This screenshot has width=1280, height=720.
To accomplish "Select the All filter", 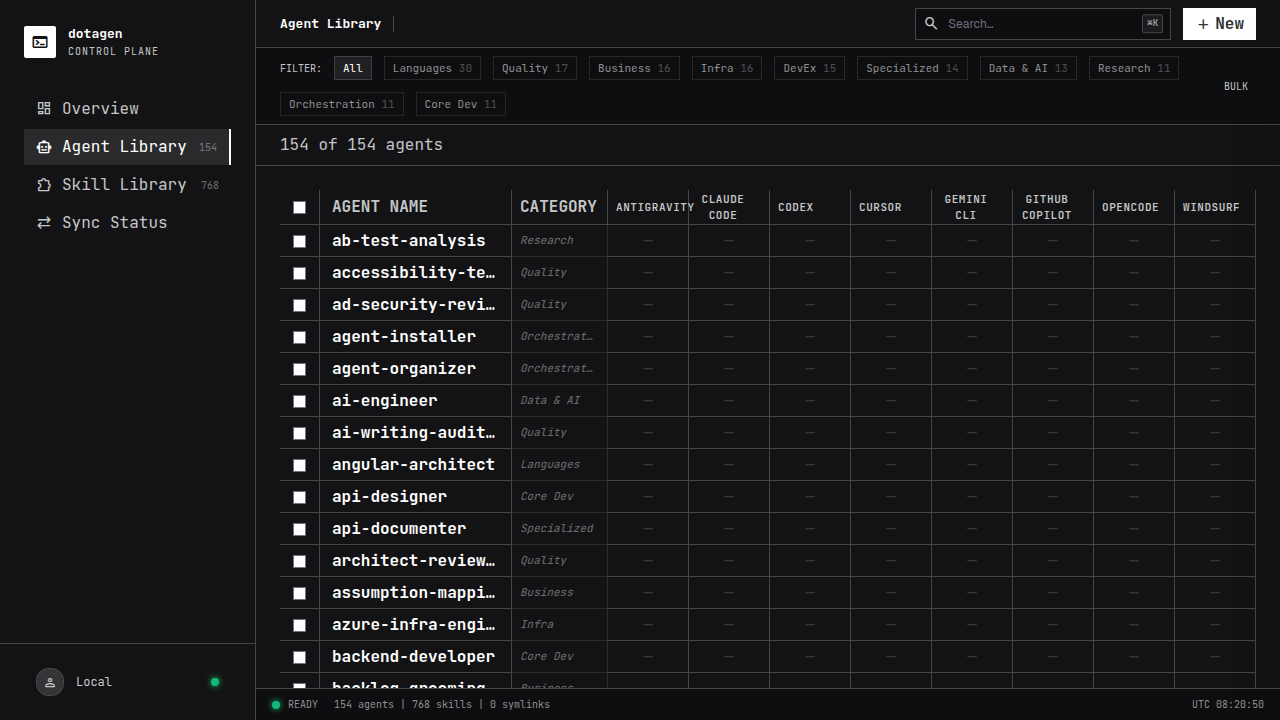I will tap(353, 68).
